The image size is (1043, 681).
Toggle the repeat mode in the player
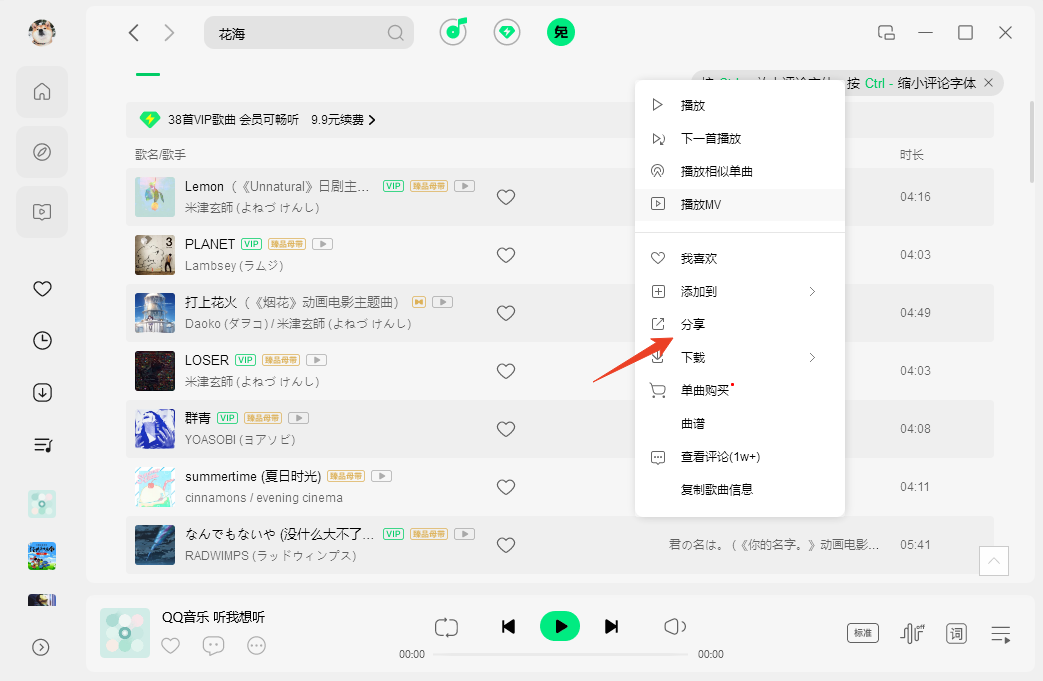[446, 627]
